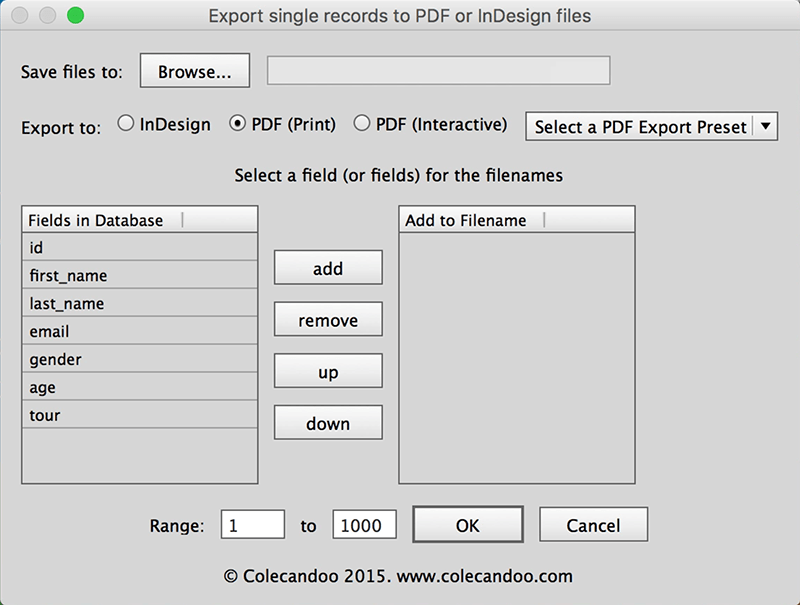Click Browse to choose save location
This screenshot has width=800, height=605.
(194, 70)
